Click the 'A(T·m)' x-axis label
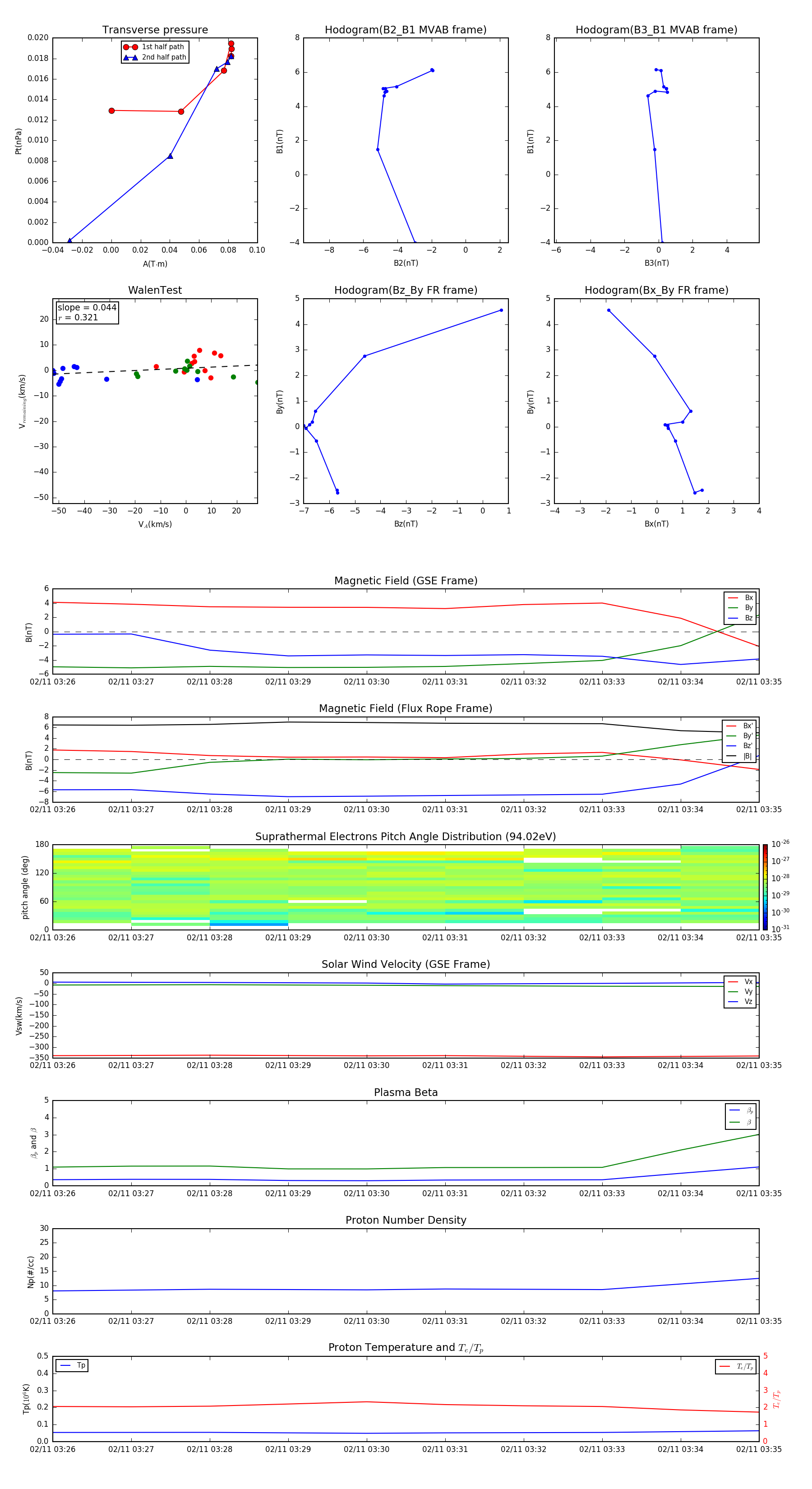Screen dimensions: 812x1489 (155, 264)
